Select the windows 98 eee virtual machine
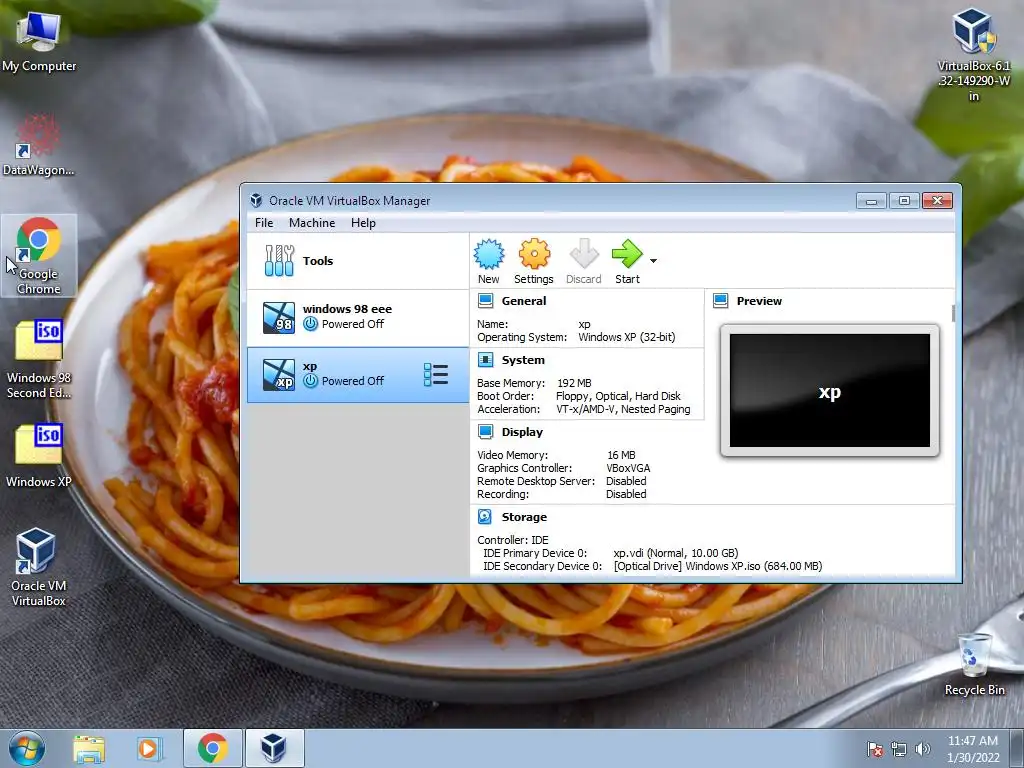This screenshot has width=1024, height=768. [358, 317]
